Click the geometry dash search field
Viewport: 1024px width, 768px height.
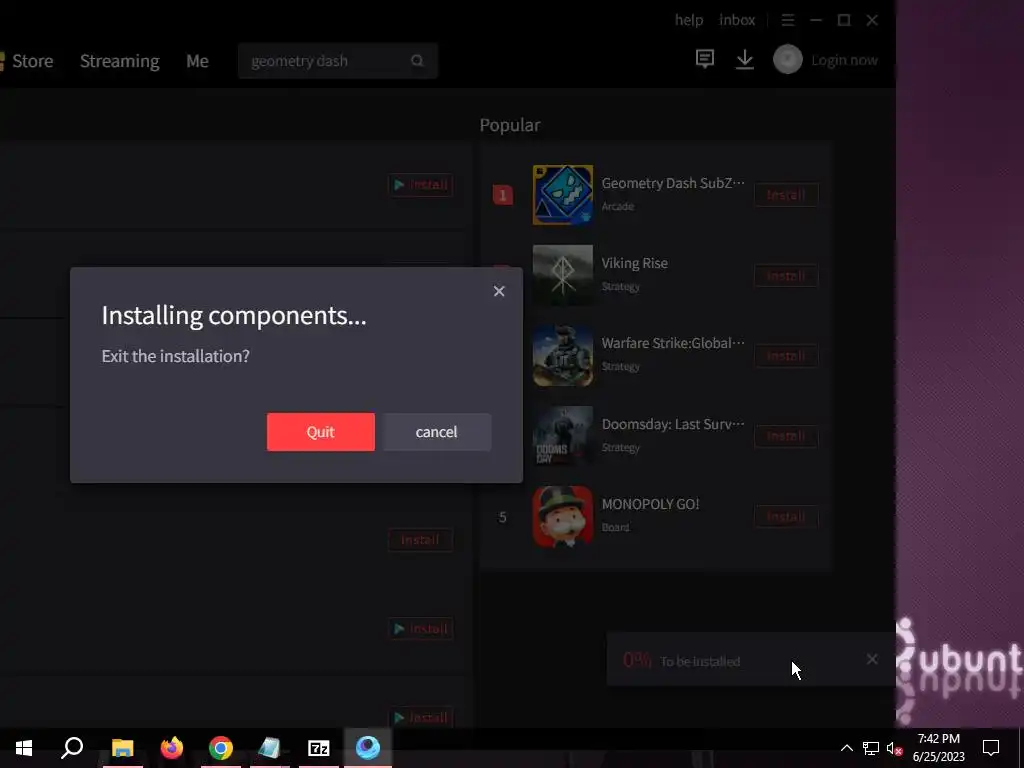click(338, 61)
